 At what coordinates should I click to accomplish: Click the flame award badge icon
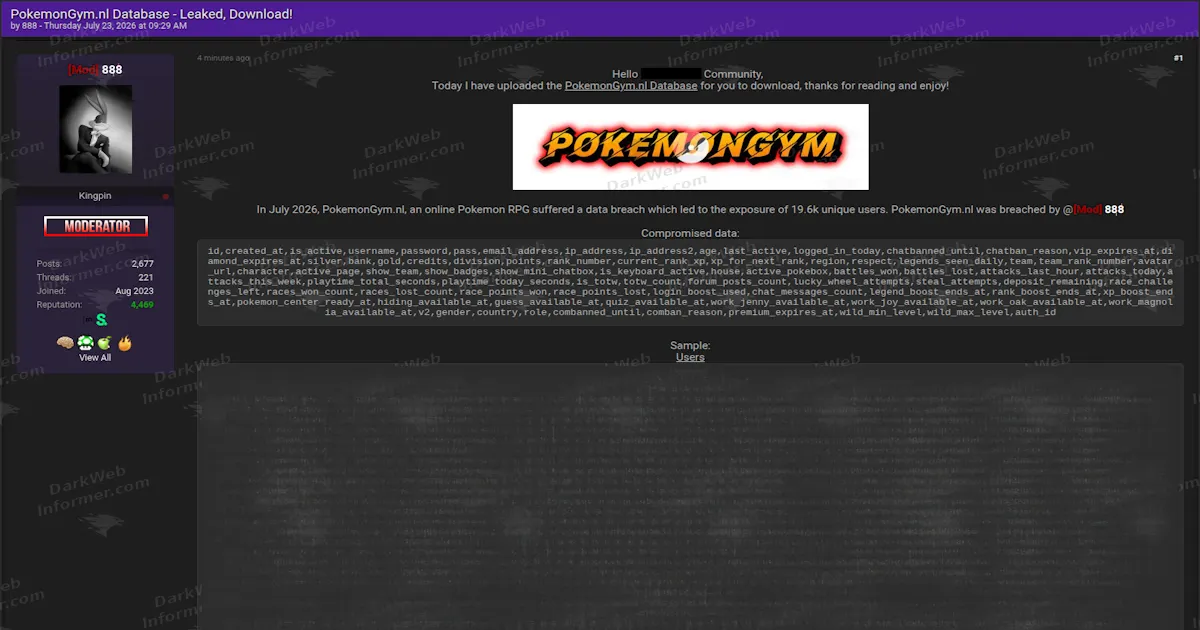125,343
